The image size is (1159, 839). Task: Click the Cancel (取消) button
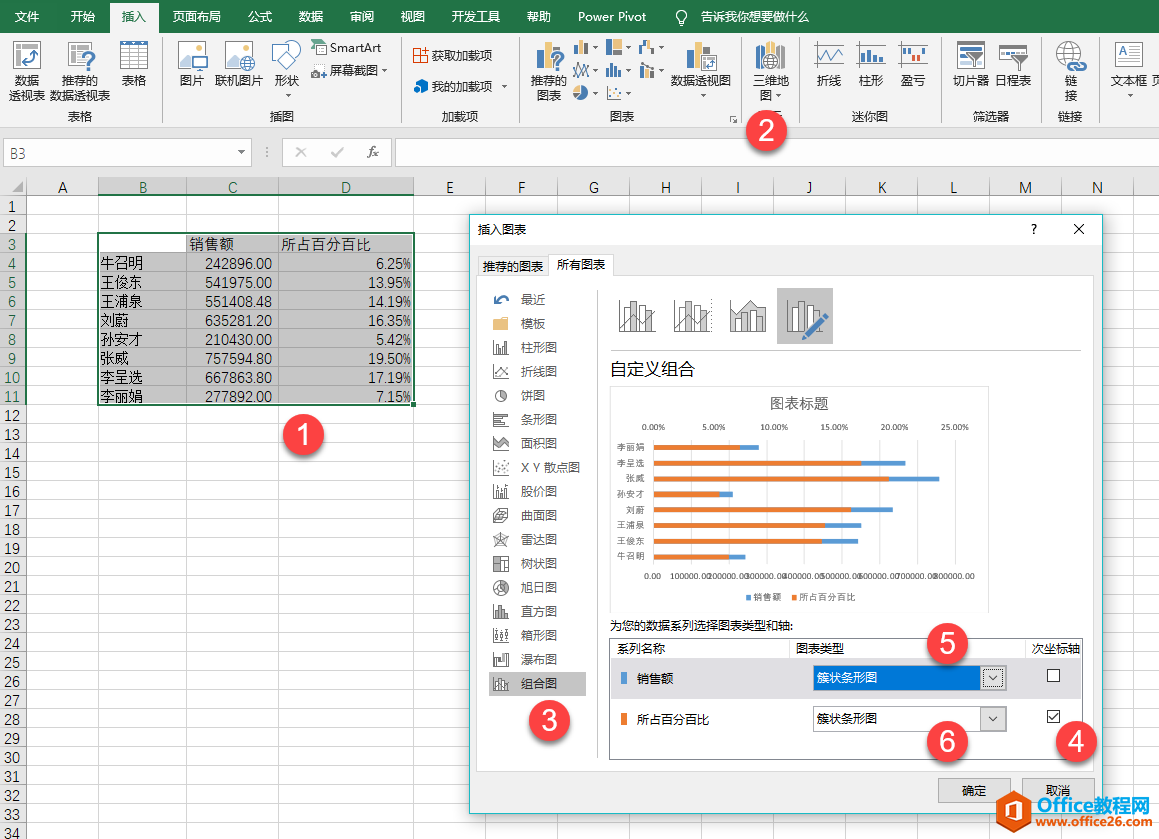[x=1058, y=790]
